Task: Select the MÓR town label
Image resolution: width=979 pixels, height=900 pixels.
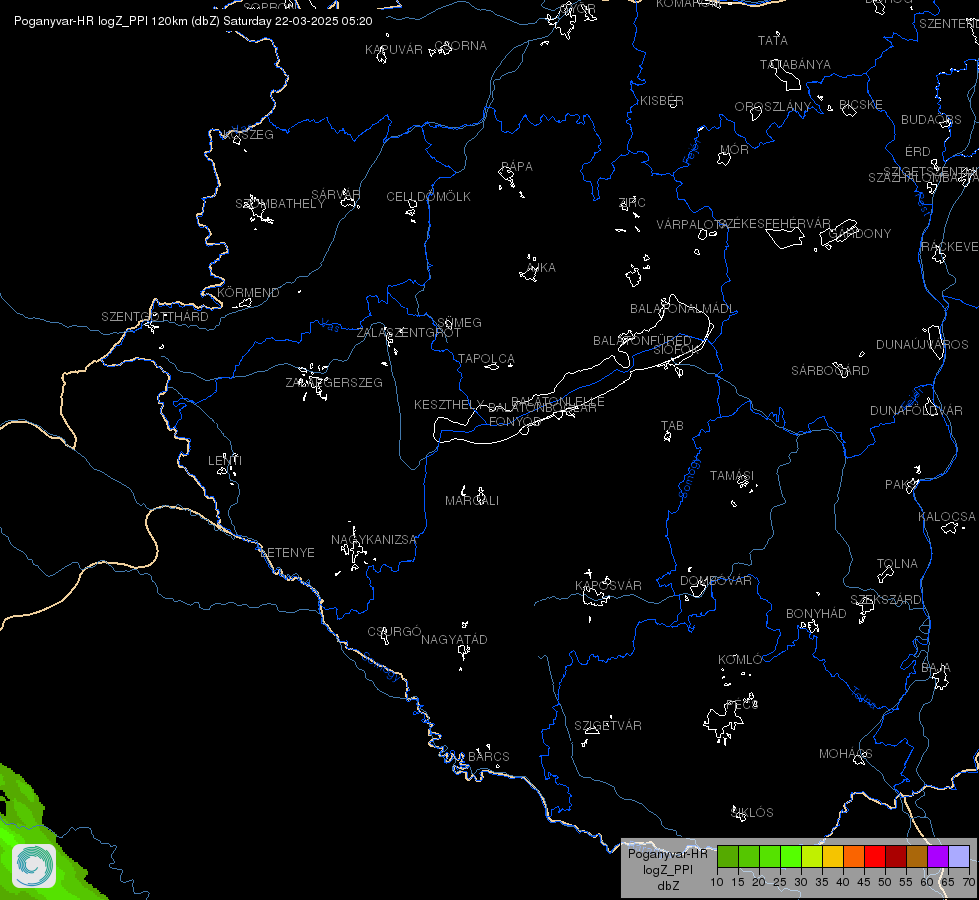Action: point(734,149)
